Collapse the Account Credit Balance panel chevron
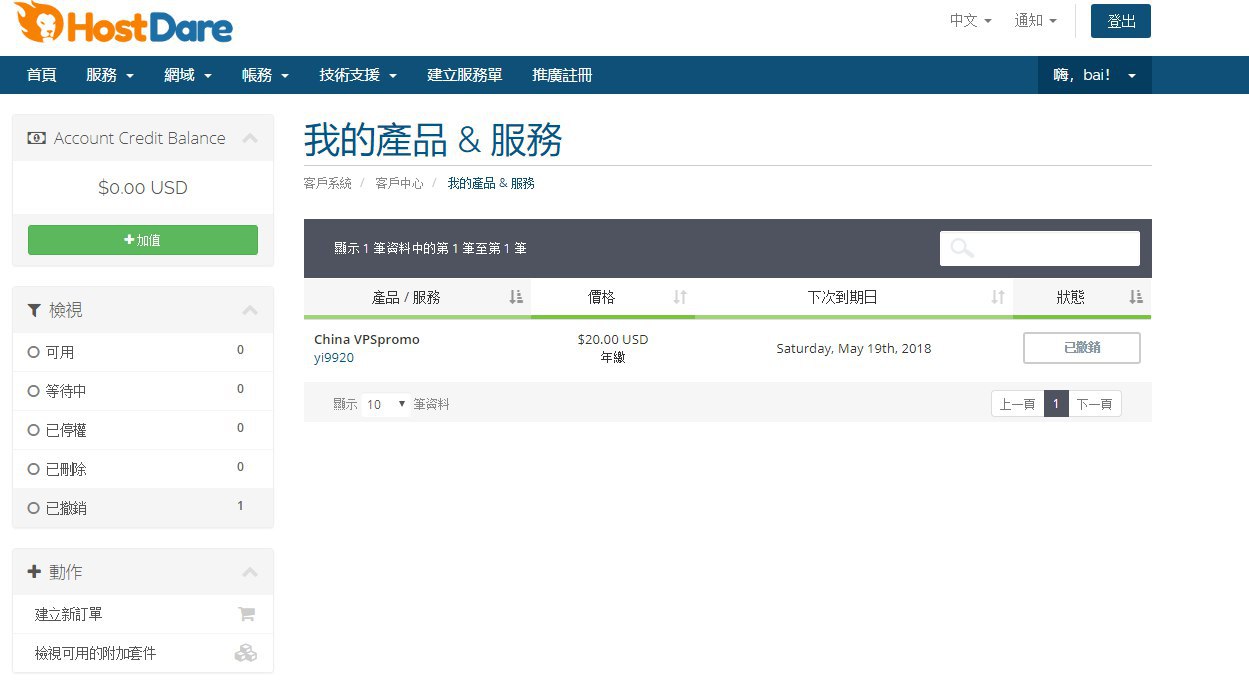This screenshot has height=688, width=1249. [250, 139]
